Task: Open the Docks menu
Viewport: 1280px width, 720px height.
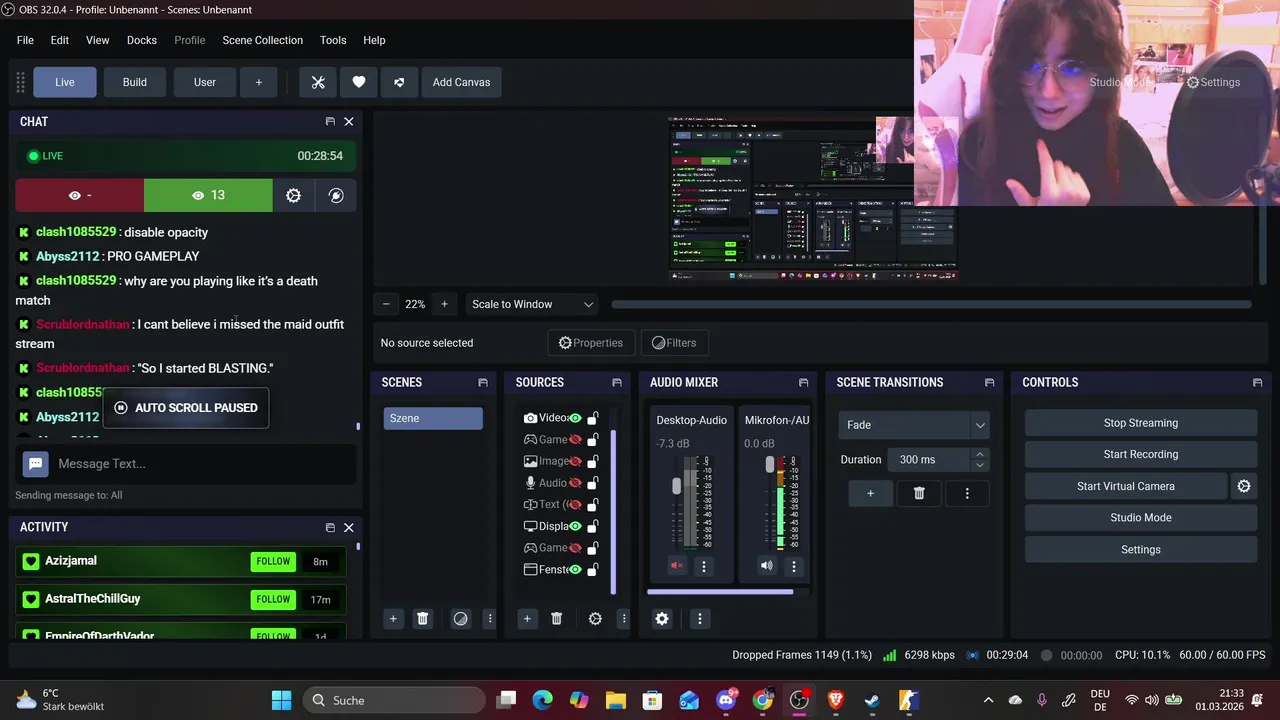Action: tap(142, 40)
